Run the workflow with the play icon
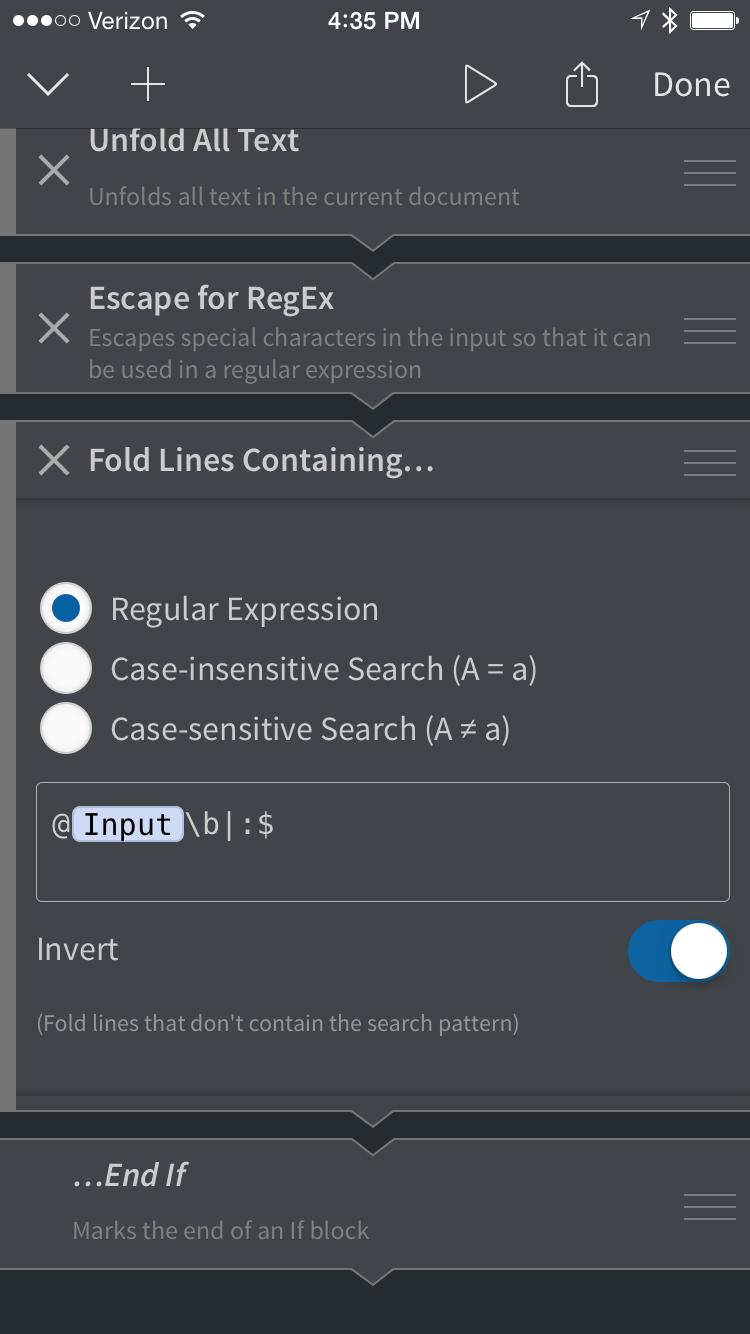 point(480,85)
